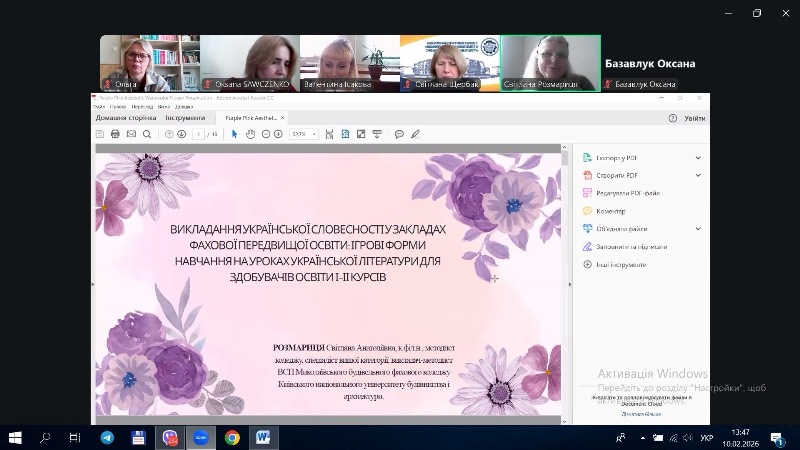Zoom out with the minus icon

[x=265, y=134]
